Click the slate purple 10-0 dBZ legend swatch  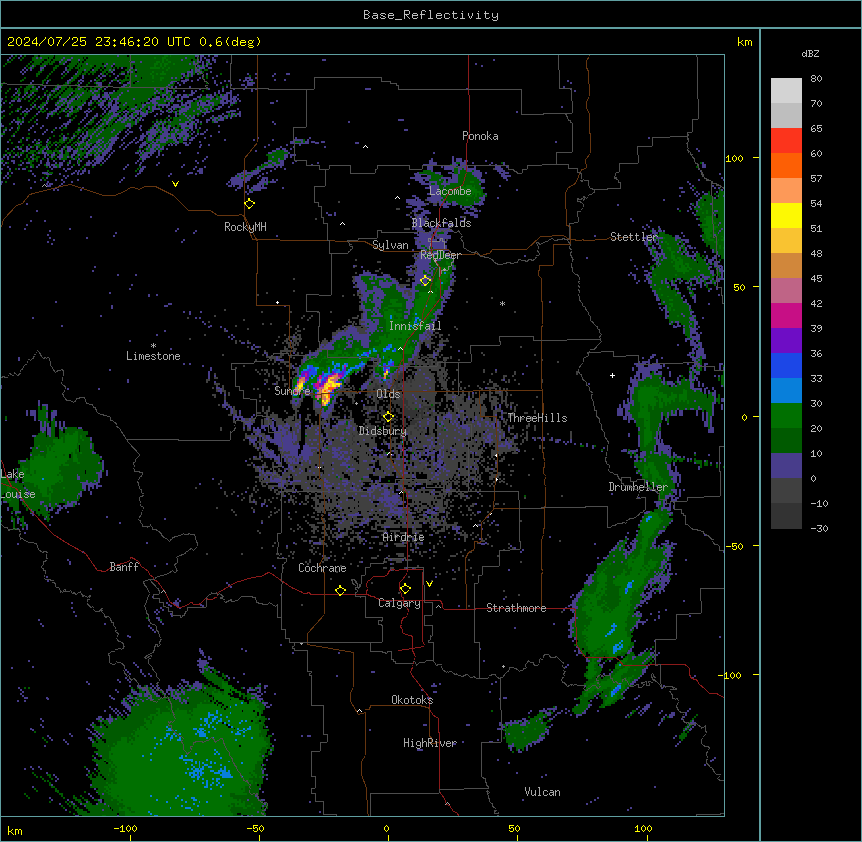tap(786, 466)
